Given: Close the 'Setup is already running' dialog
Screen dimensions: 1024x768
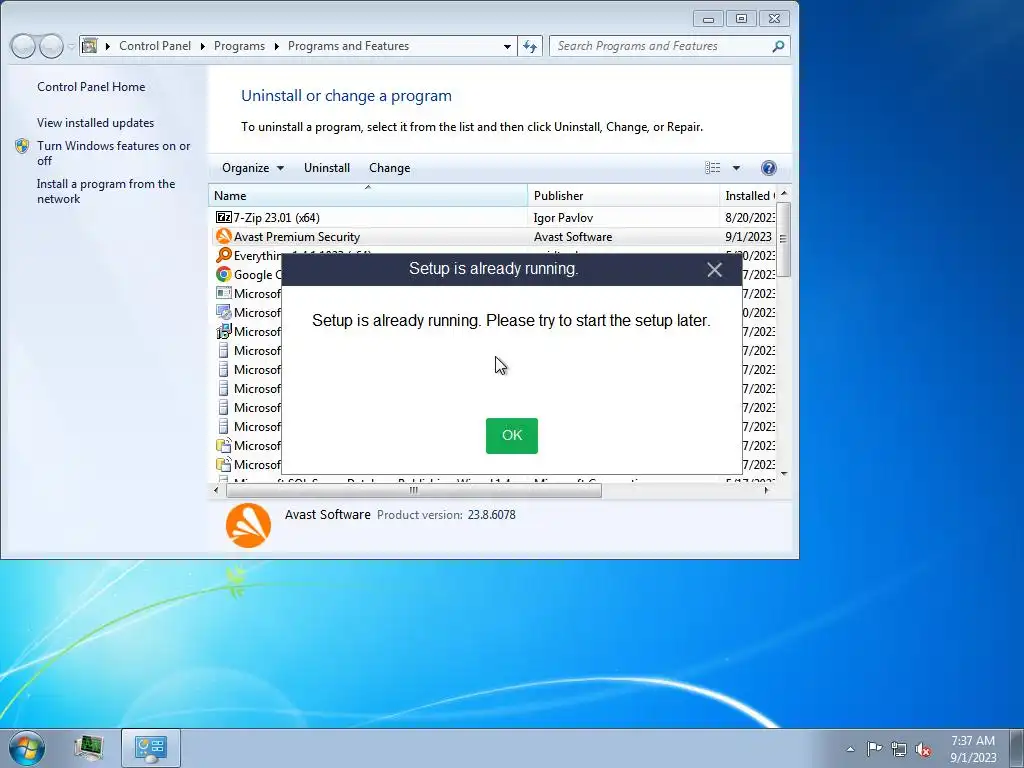Looking at the screenshot, I should (x=714, y=270).
